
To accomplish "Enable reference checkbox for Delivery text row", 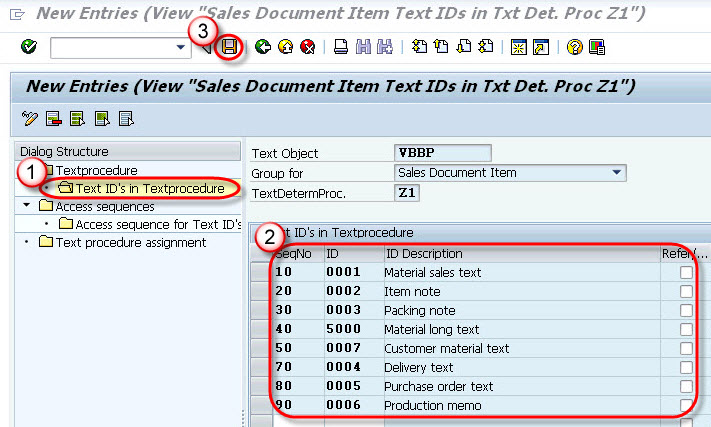I will point(685,367).
